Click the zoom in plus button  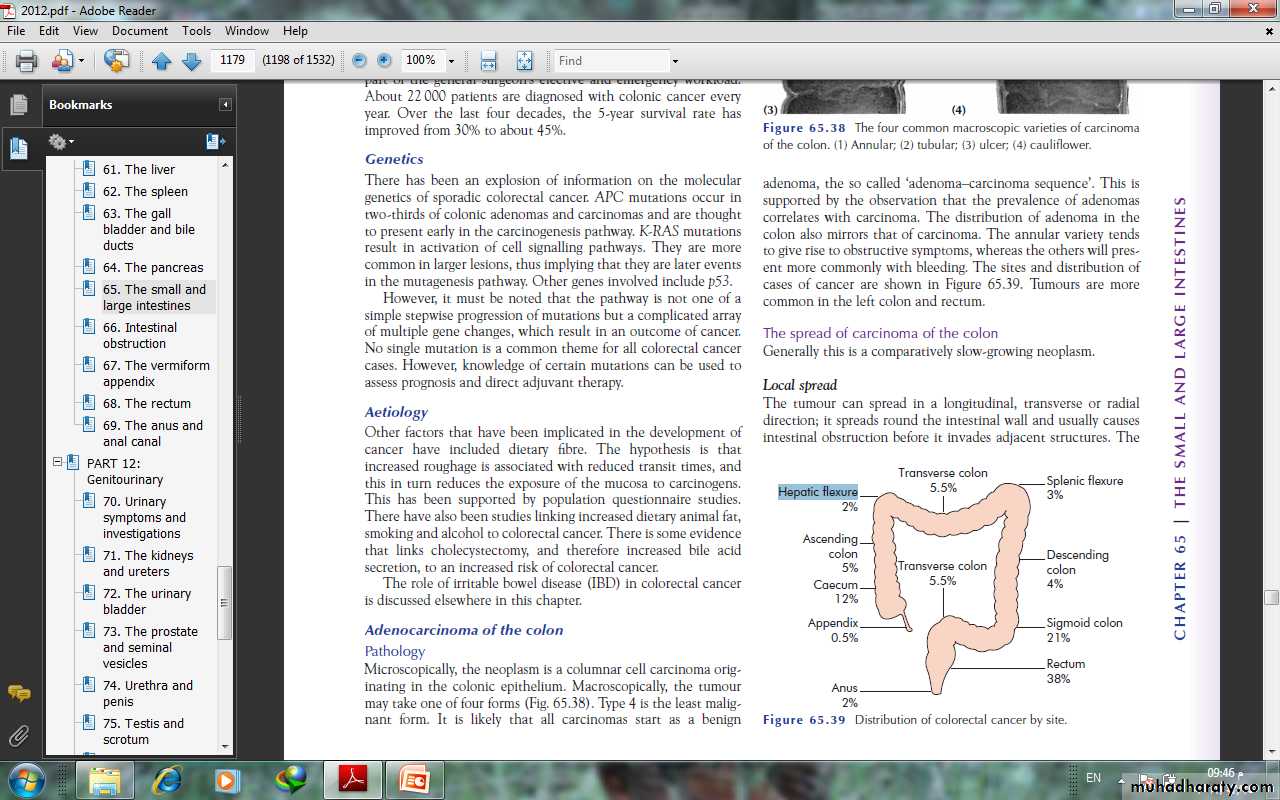click(x=384, y=61)
